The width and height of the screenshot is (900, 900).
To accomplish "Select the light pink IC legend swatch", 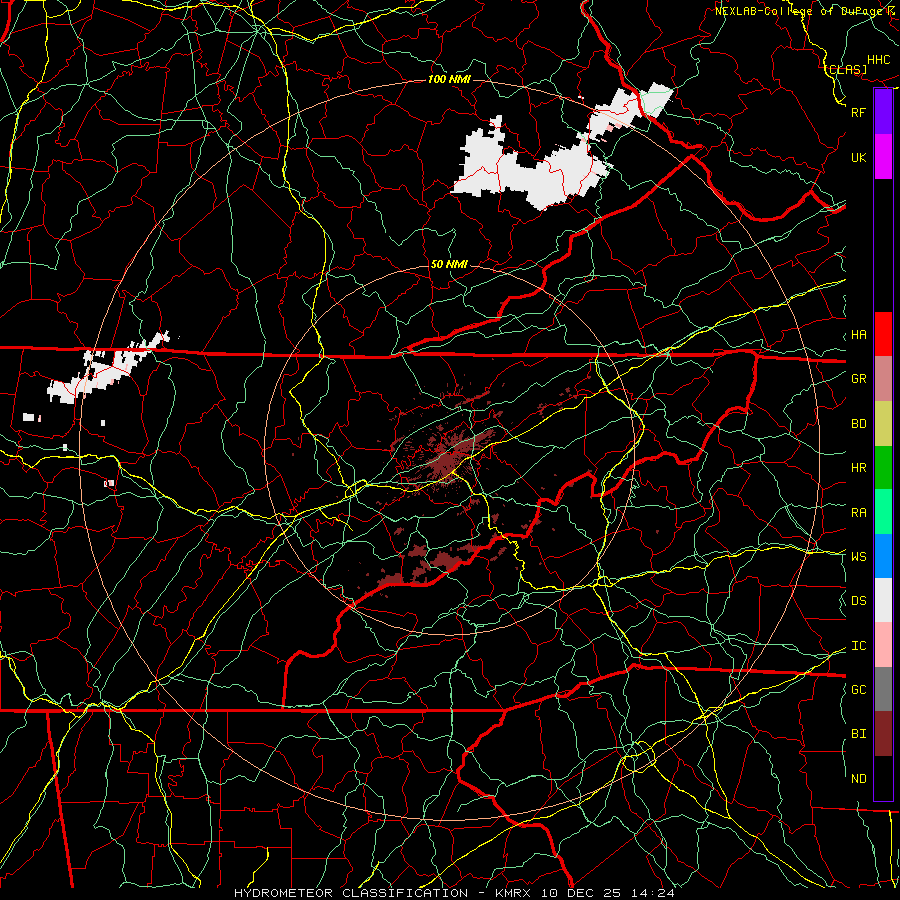I will pyautogui.click(x=883, y=645).
